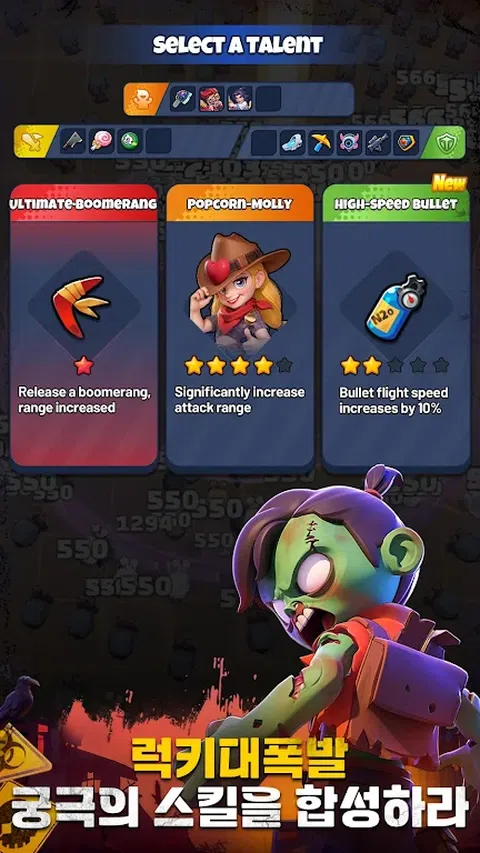Image resolution: width=480 pixels, height=853 pixels.
Task: Click the winged shoe skill icon
Action: pos(293,142)
